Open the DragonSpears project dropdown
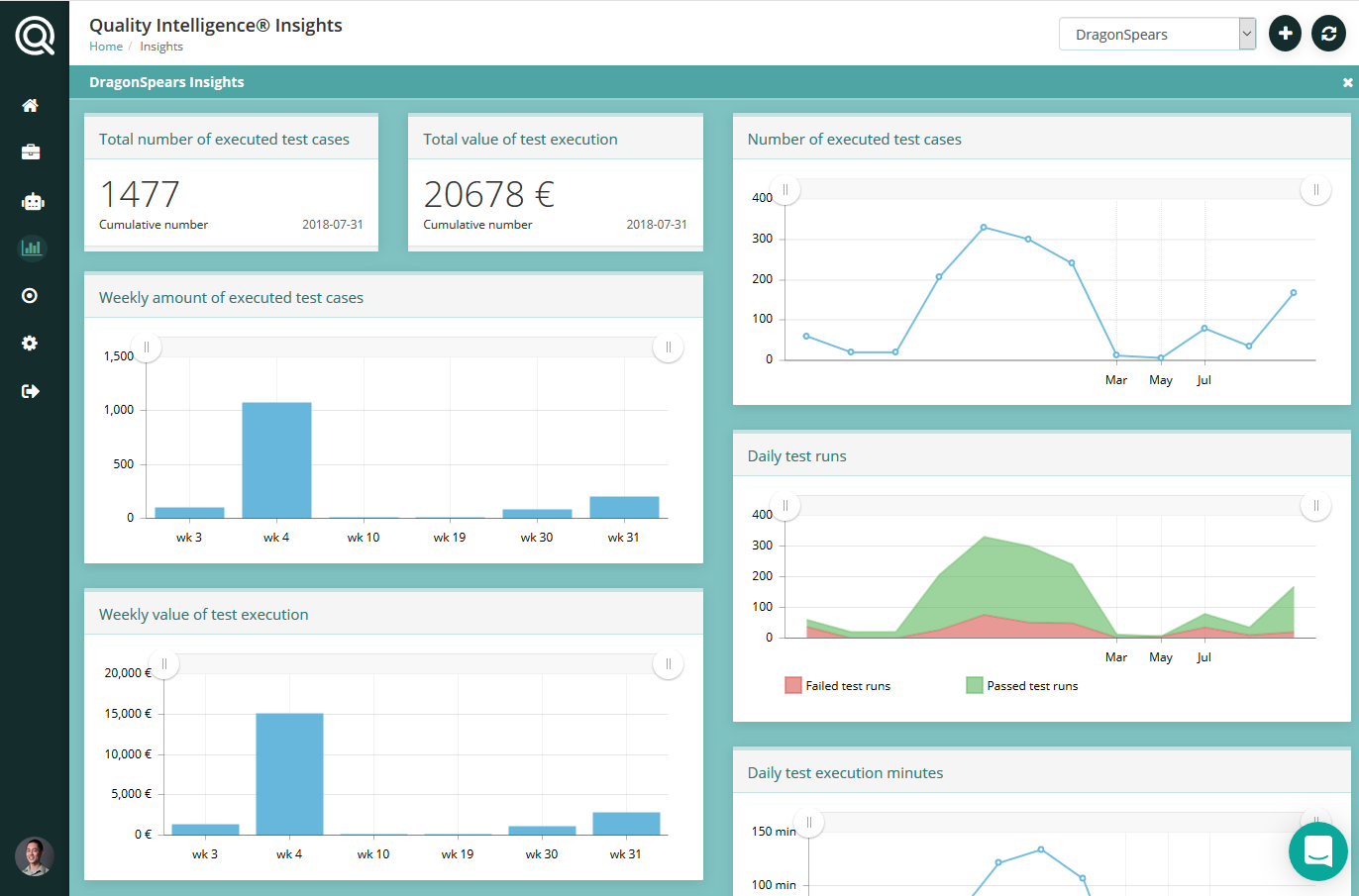 click(x=1157, y=34)
